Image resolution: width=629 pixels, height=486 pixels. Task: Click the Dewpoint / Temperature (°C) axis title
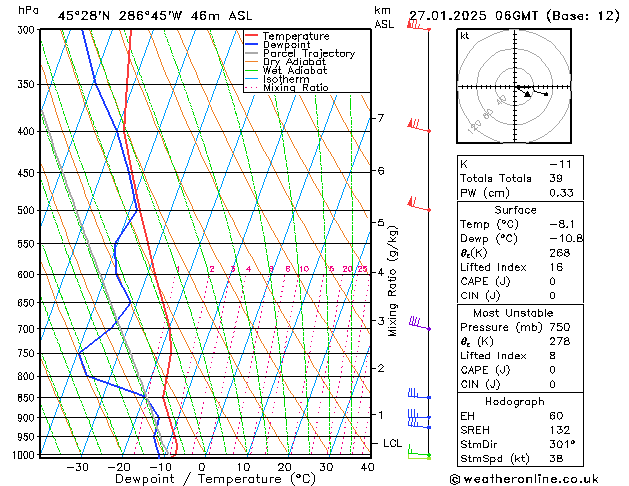[x=215, y=479]
